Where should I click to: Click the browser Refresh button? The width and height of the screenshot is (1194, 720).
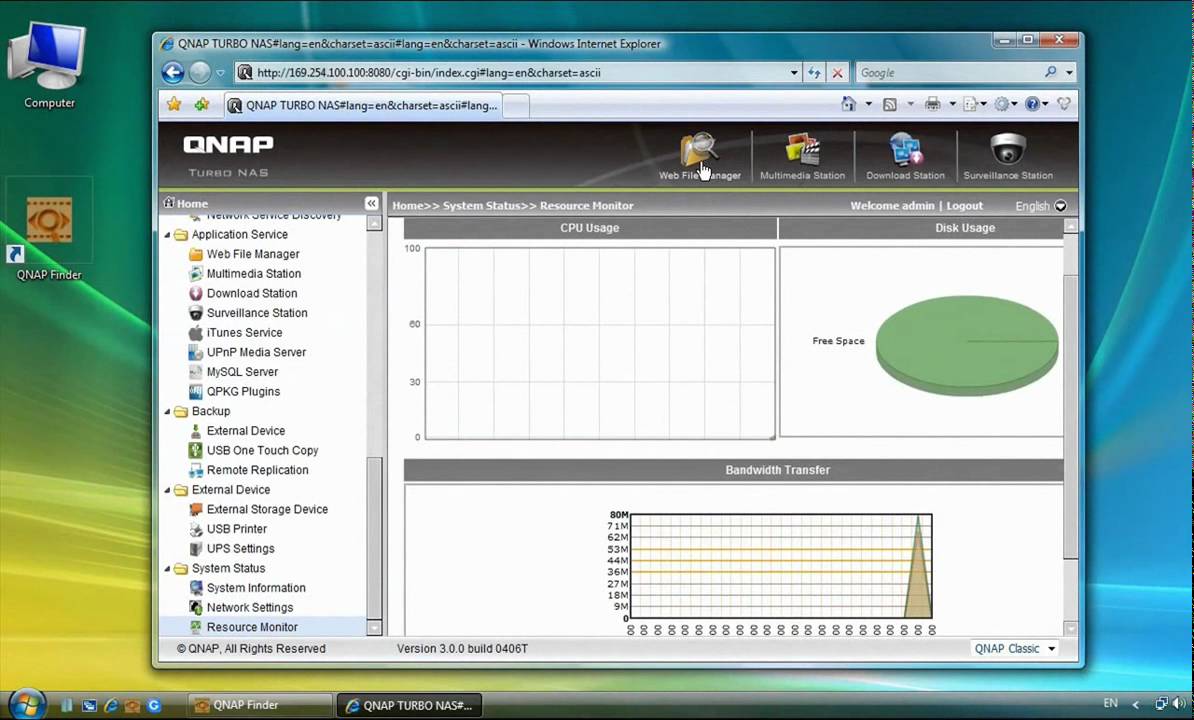pos(814,72)
